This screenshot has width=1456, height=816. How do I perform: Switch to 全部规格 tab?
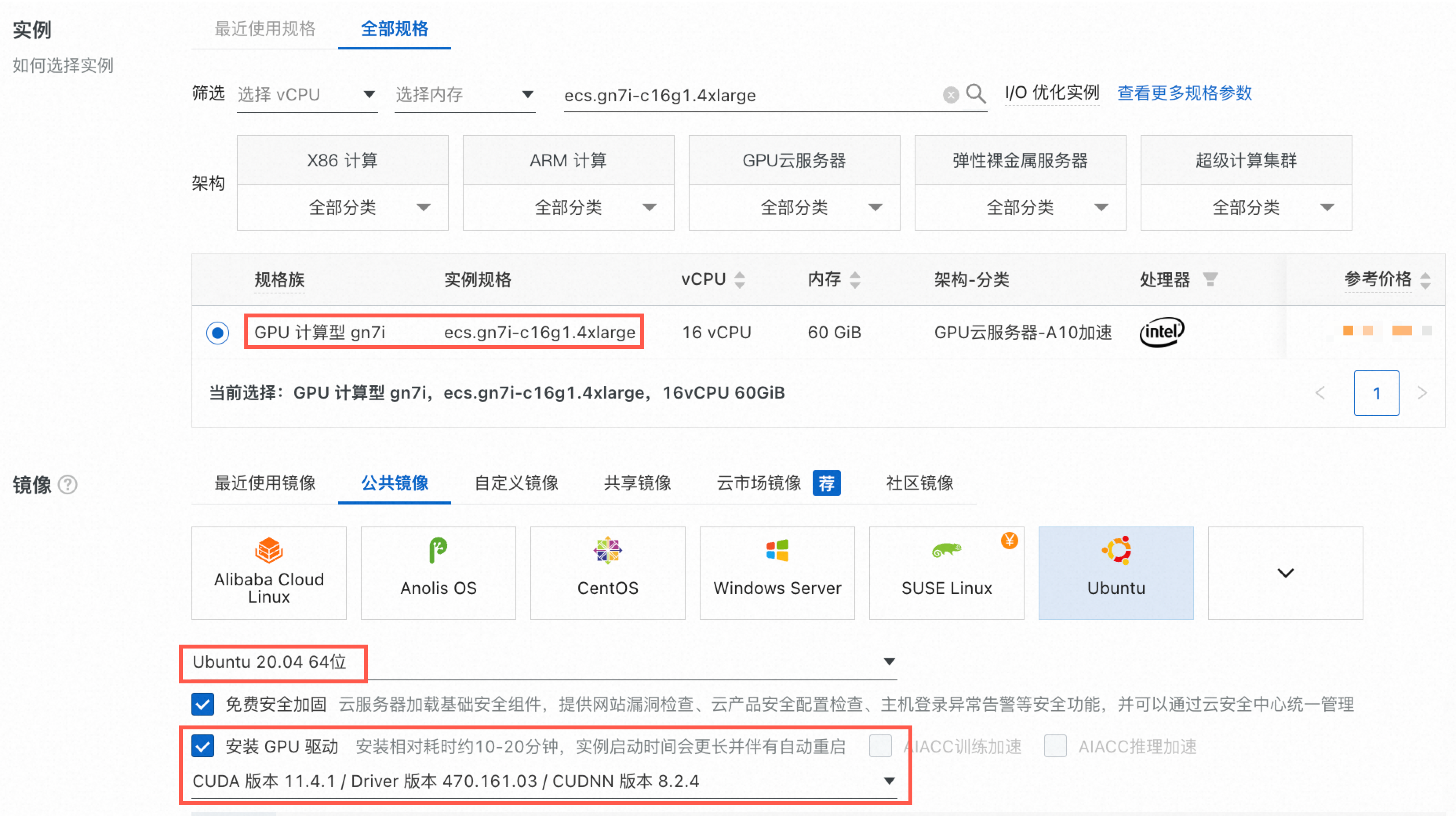pos(395,29)
